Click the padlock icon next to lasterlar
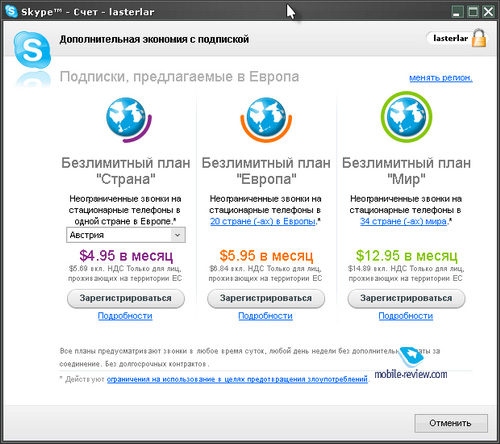This screenshot has width=500, height=444. 479,38
